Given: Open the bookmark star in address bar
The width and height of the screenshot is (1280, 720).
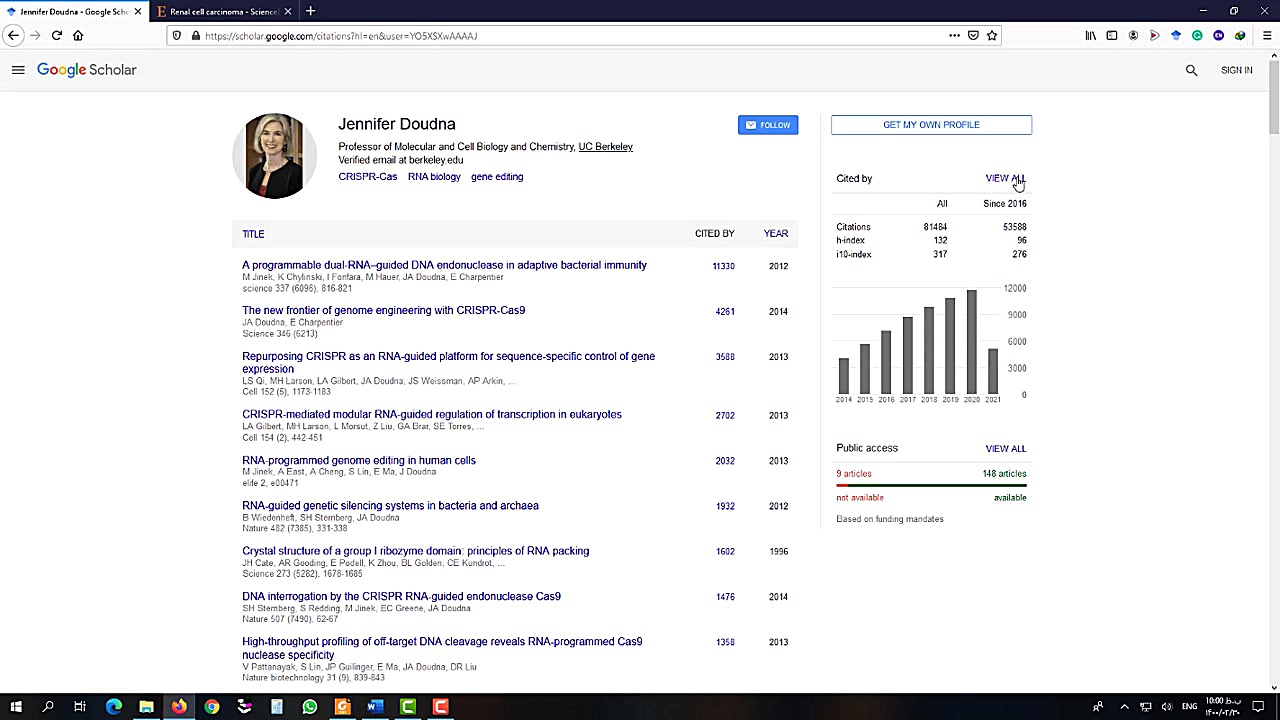Looking at the screenshot, I should pos(991,35).
